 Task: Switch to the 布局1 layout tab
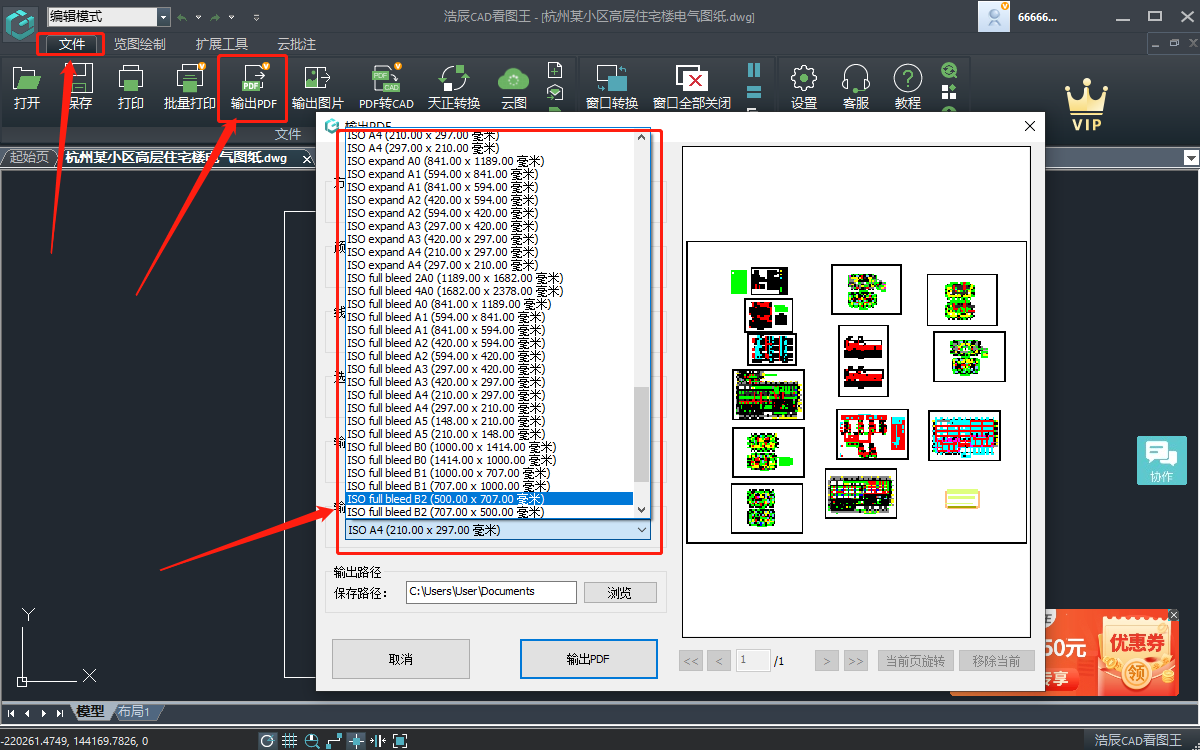coord(134,712)
